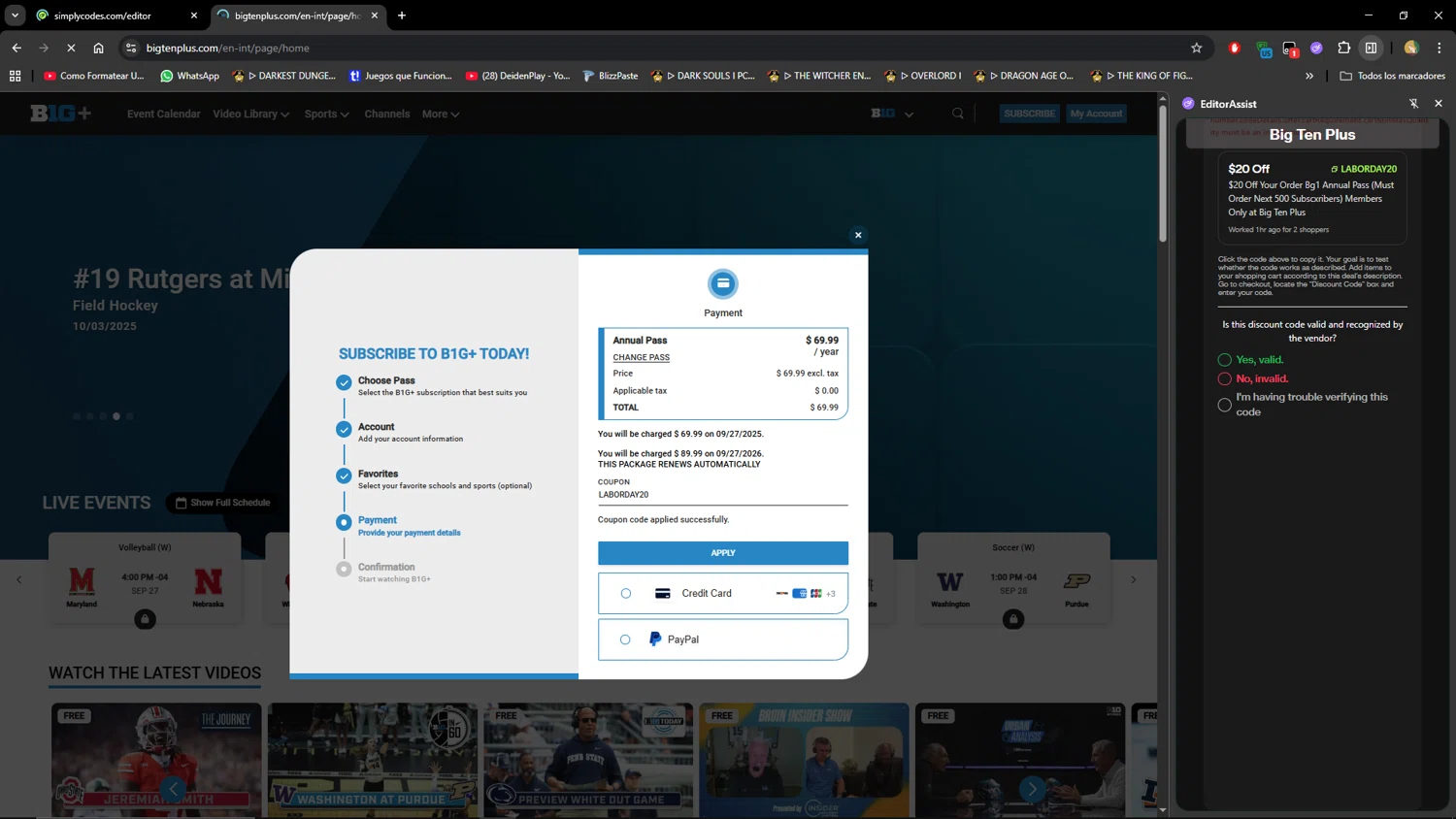This screenshot has width=1456, height=819.
Task: Open Channels menu item
Action: pyautogui.click(x=386, y=114)
